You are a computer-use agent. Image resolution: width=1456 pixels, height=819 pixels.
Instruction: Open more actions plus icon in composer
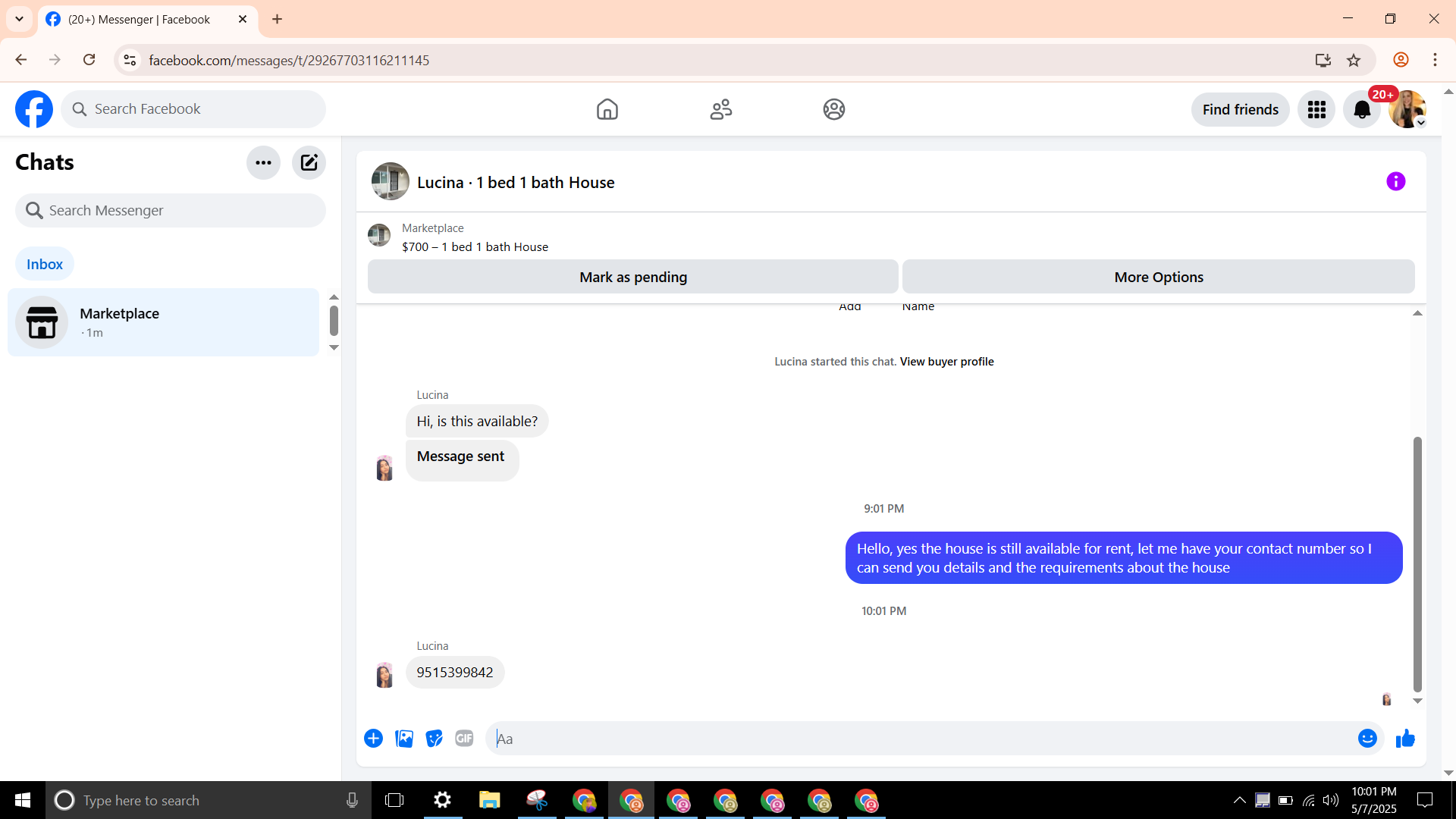tap(373, 739)
